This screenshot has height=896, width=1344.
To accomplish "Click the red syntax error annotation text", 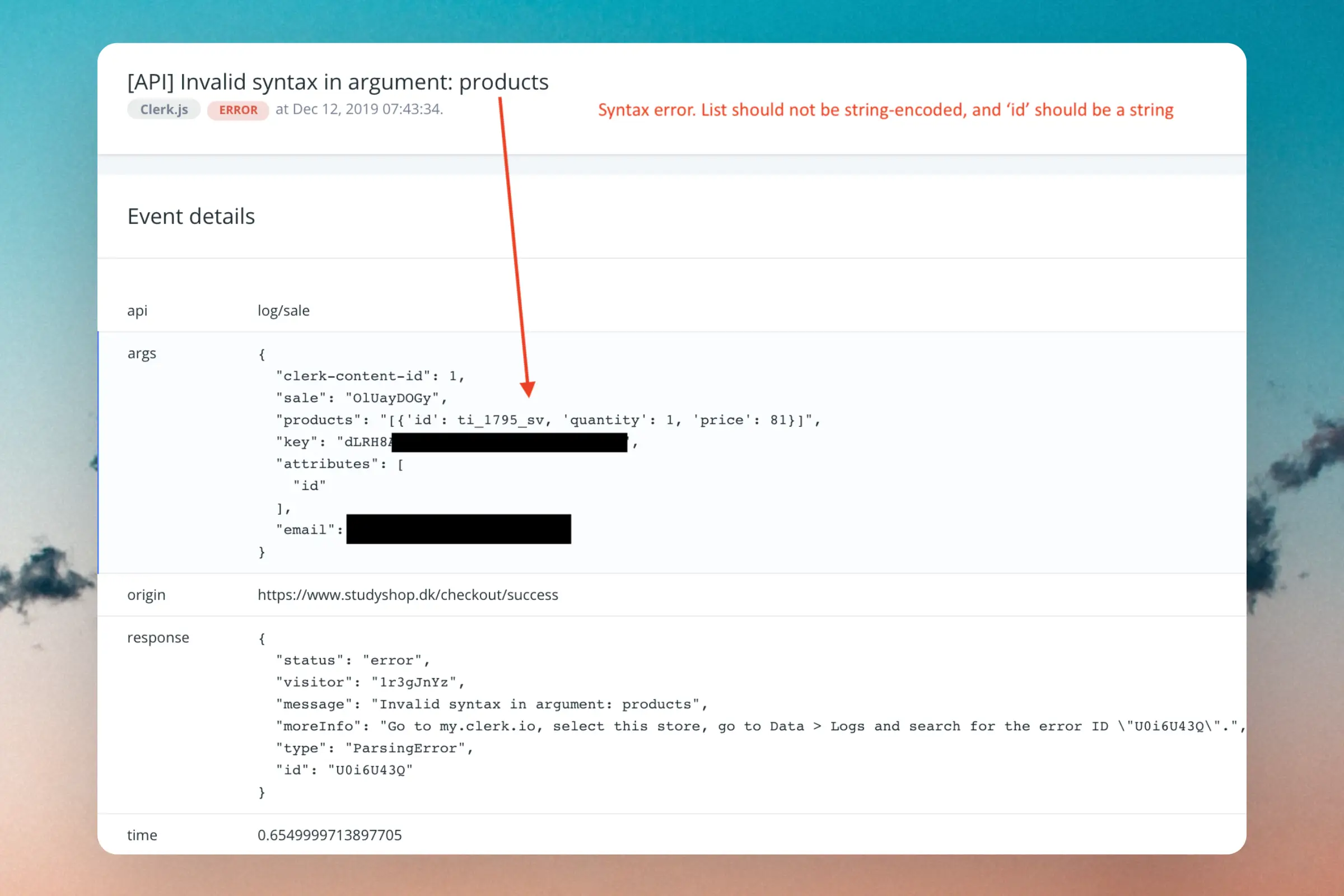I will point(885,110).
